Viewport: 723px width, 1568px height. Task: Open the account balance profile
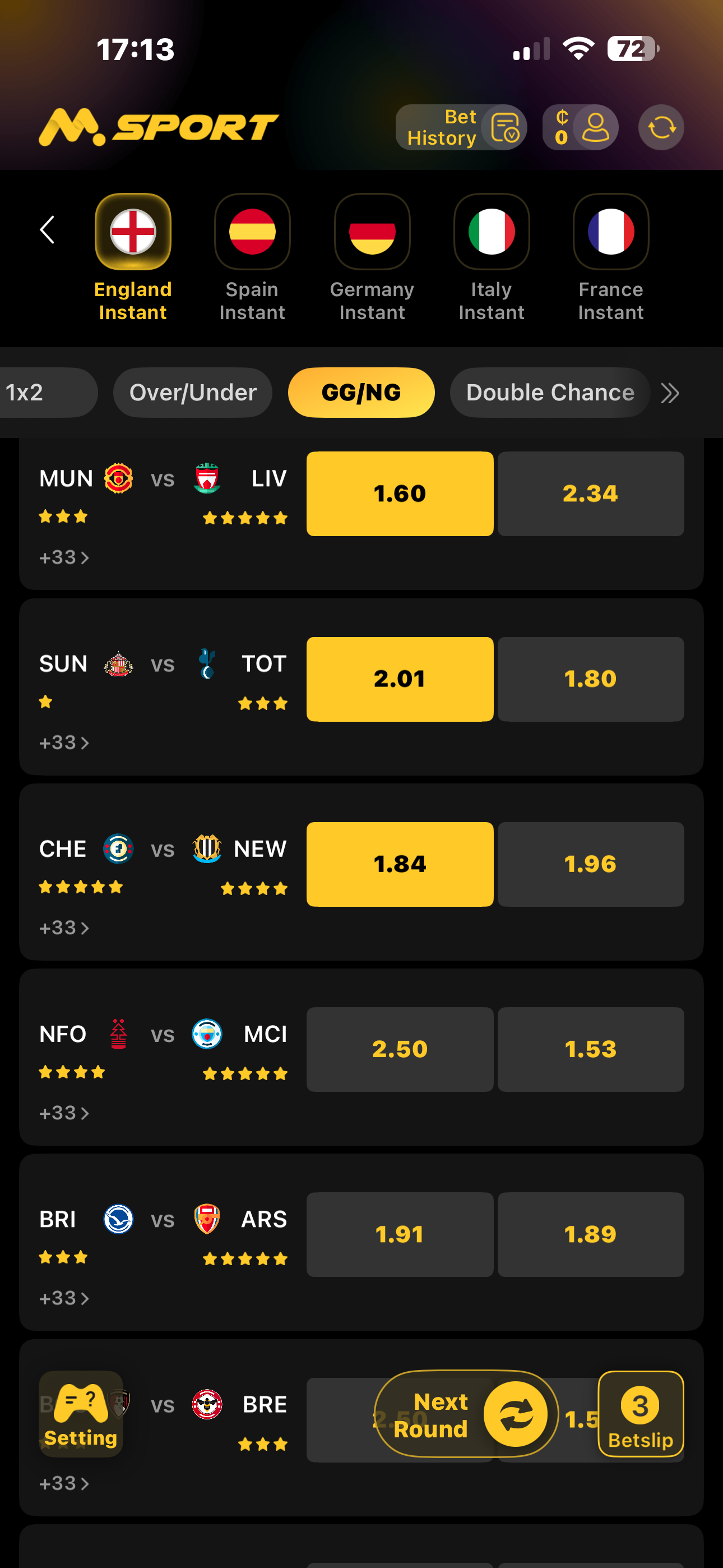pos(580,127)
